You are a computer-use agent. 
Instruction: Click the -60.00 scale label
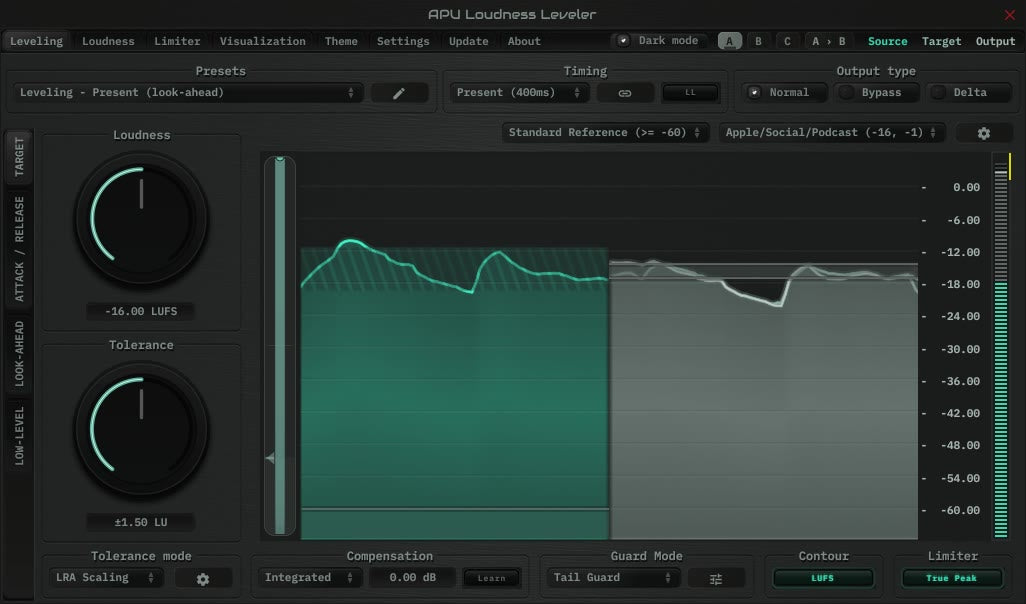point(960,510)
